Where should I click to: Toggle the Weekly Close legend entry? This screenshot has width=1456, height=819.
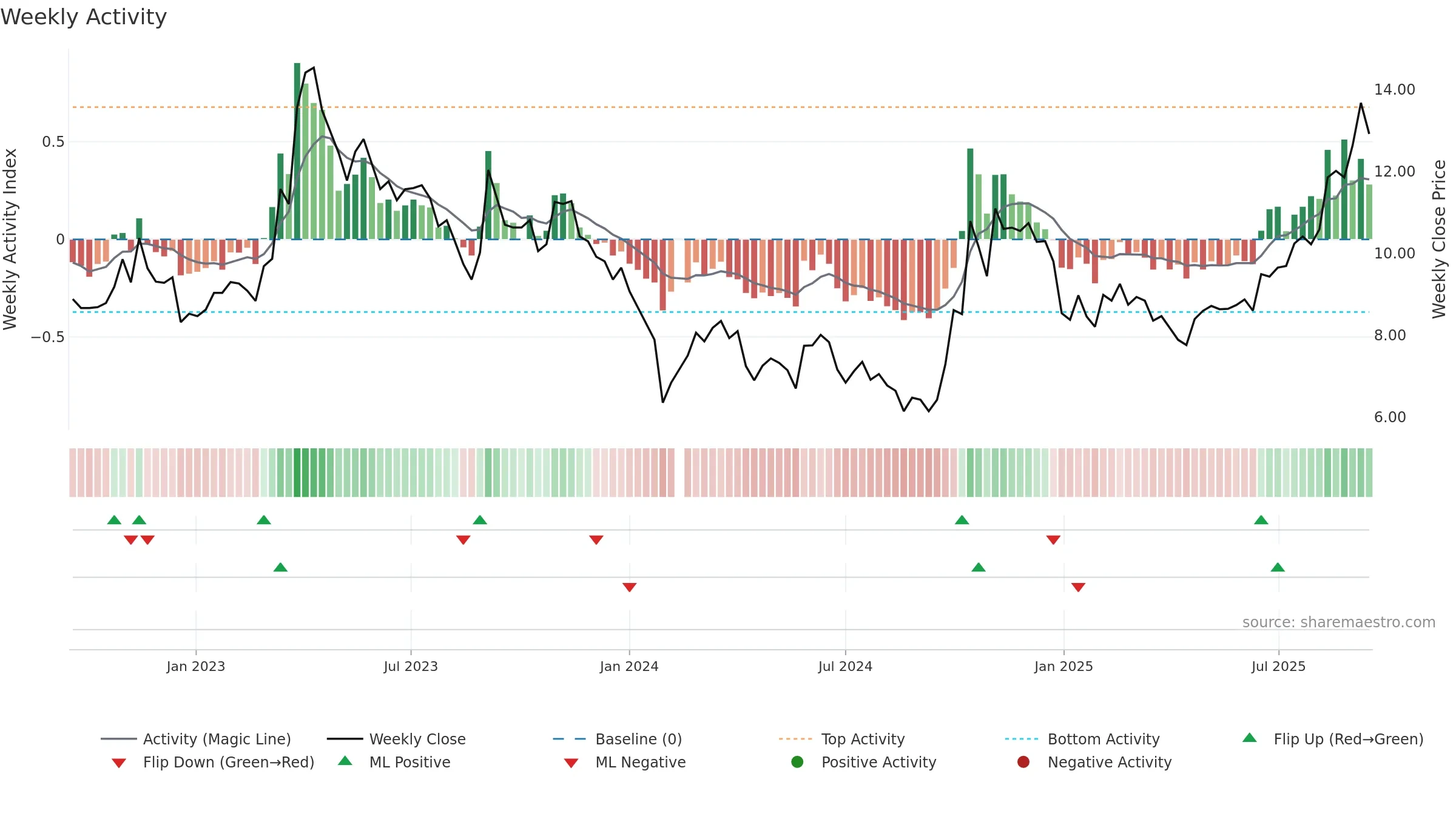click(x=396, y=739)
